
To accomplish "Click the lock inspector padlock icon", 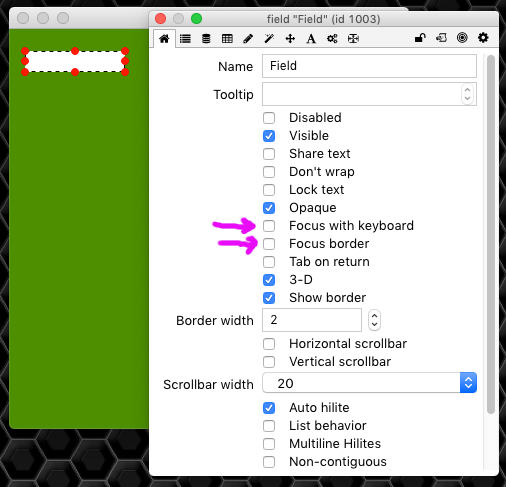I will coord(420,38).
